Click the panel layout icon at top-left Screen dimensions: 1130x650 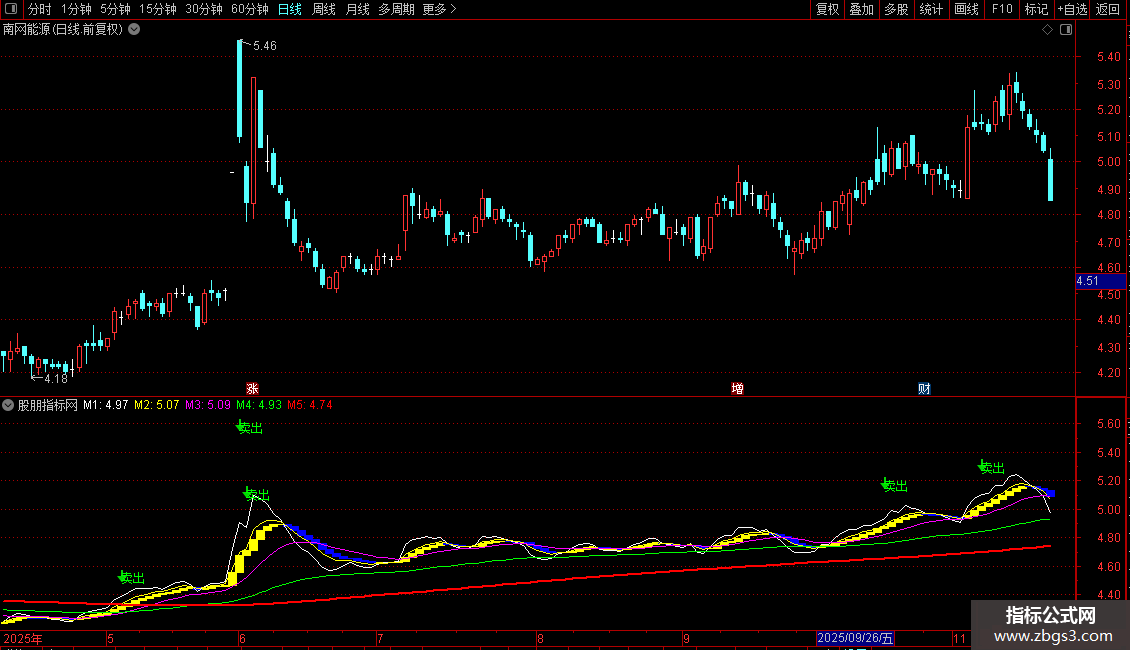point(11,9)
